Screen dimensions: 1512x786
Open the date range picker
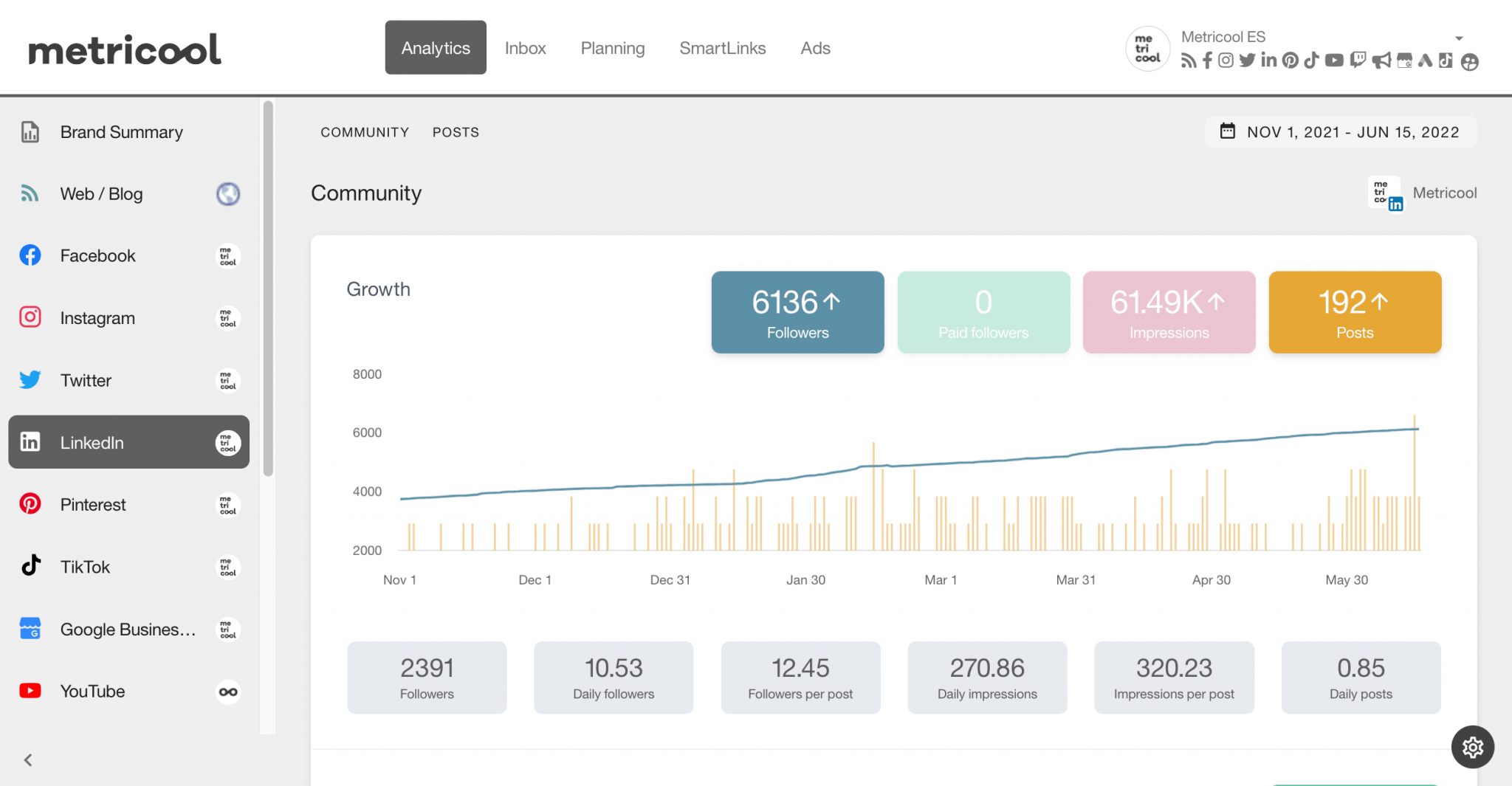[x=1341, y=132]
